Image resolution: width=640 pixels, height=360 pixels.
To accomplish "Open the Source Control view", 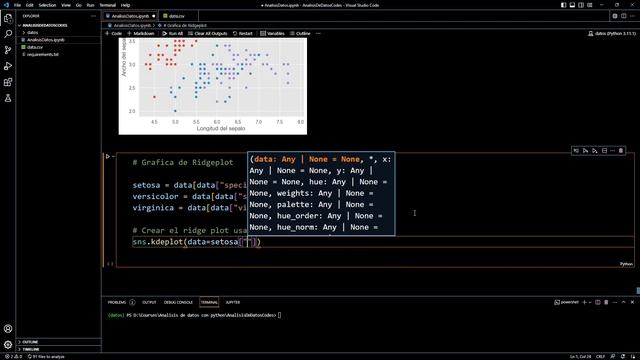I will click(8, 50).
